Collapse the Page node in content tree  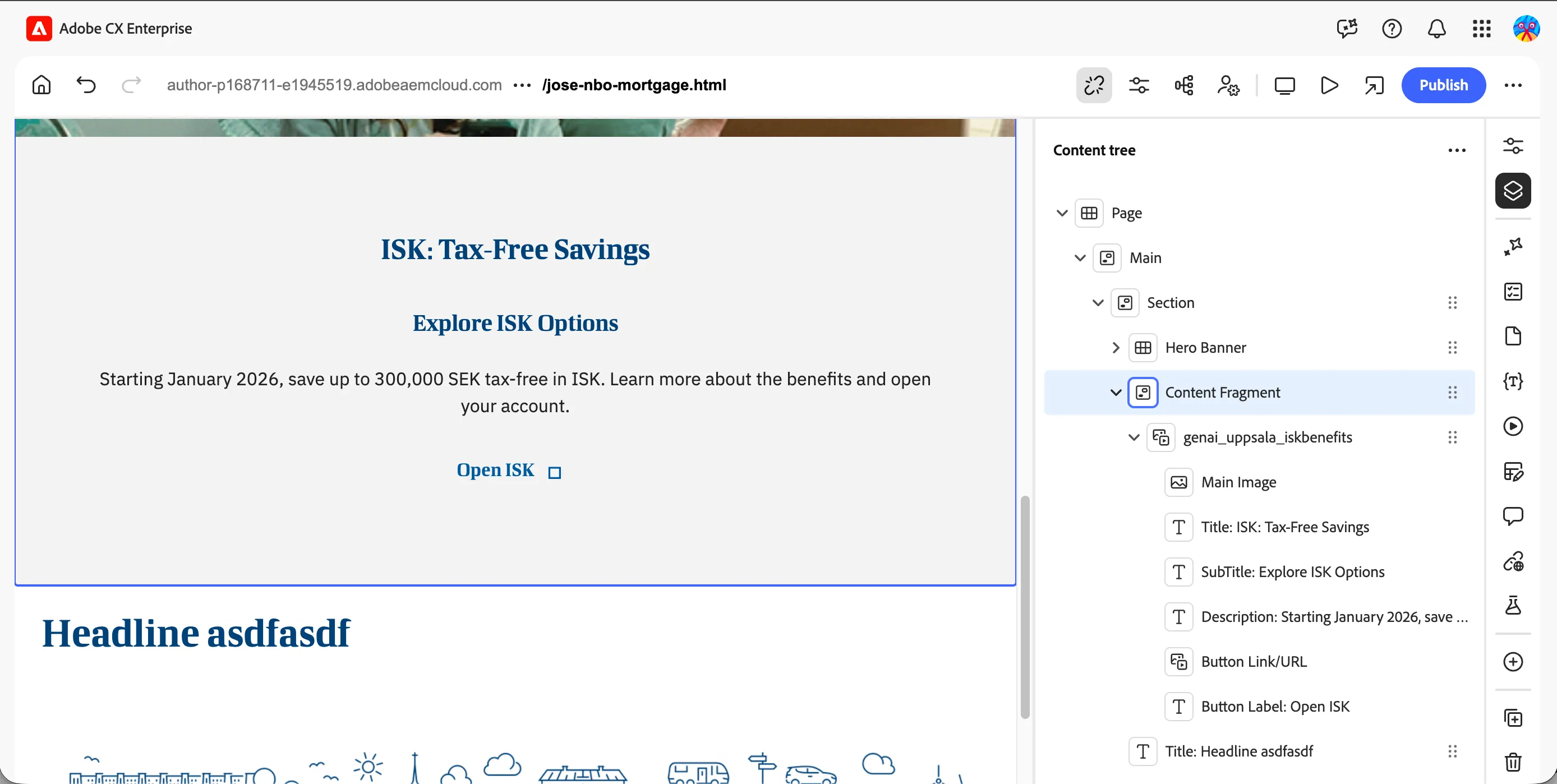point(1061,213)
